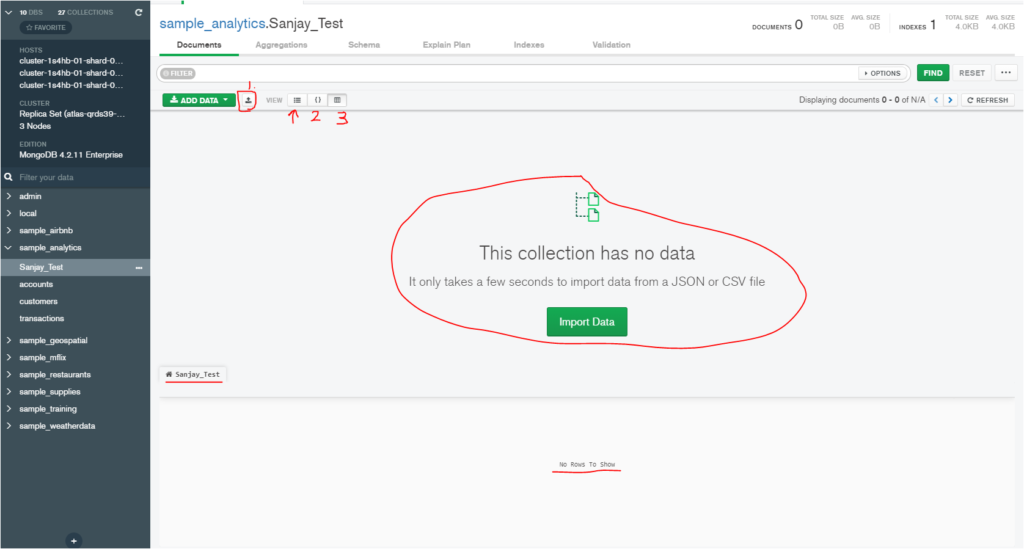The image size is (1024, 549).
Task: Select the transactions collection
Action: coord(42,319)
